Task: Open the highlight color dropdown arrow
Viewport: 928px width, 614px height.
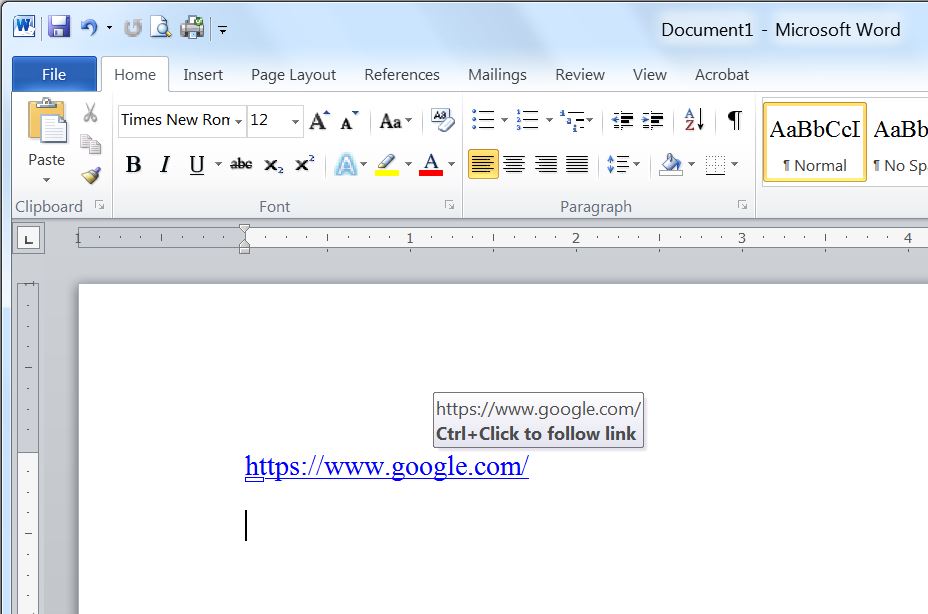Action: (408, 164)
